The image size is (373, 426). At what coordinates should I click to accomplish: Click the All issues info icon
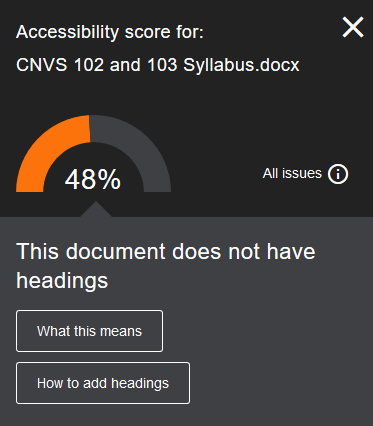[x=338, y=174]
